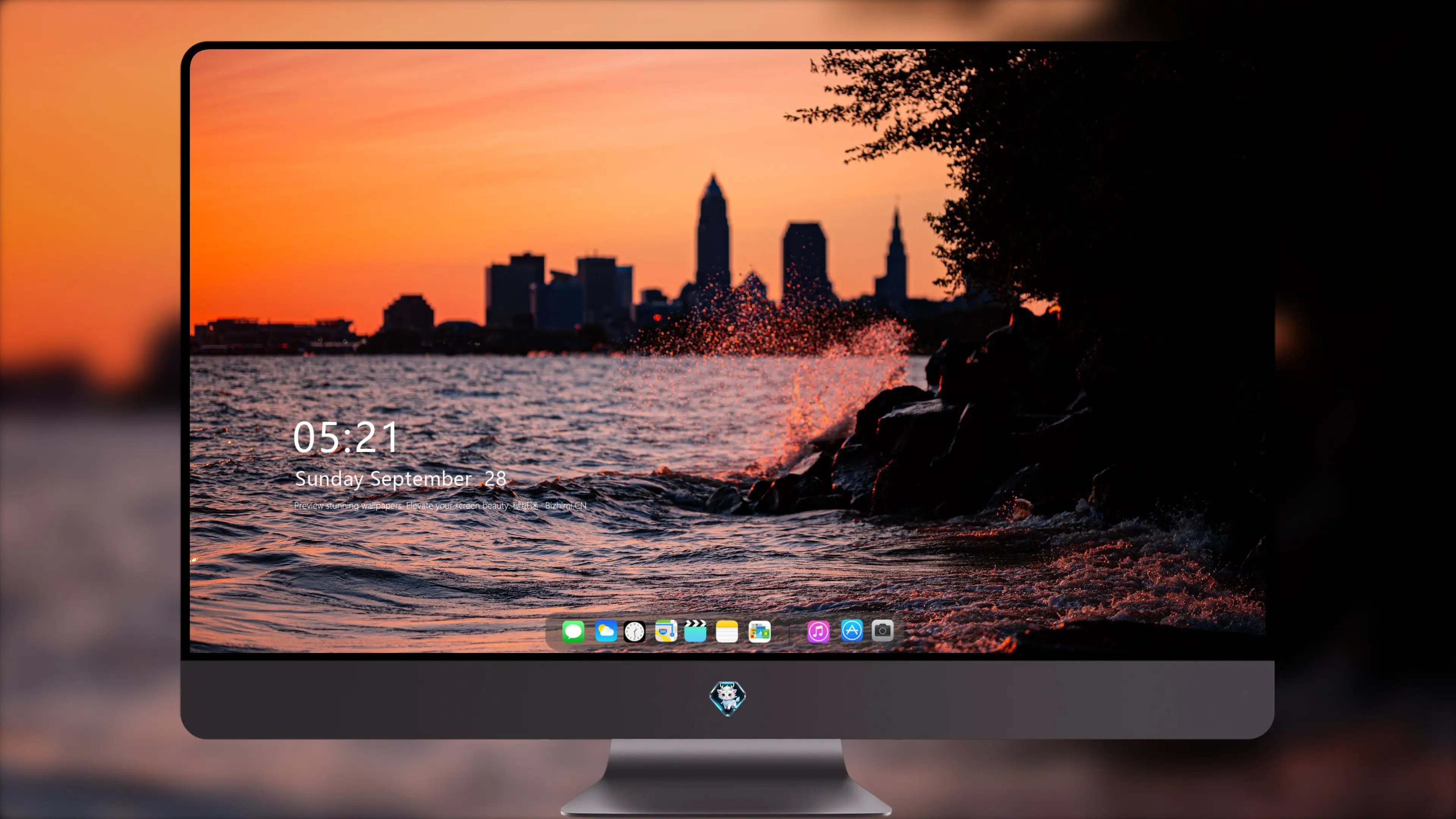Click the 05:21 clock display
Screen dimensions: 1456x819
coord(345,437)
